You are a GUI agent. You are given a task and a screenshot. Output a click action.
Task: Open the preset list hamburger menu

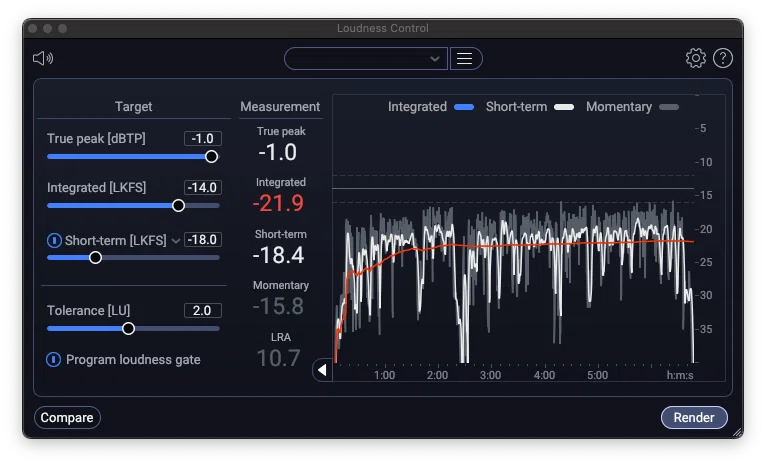point(465,59)
